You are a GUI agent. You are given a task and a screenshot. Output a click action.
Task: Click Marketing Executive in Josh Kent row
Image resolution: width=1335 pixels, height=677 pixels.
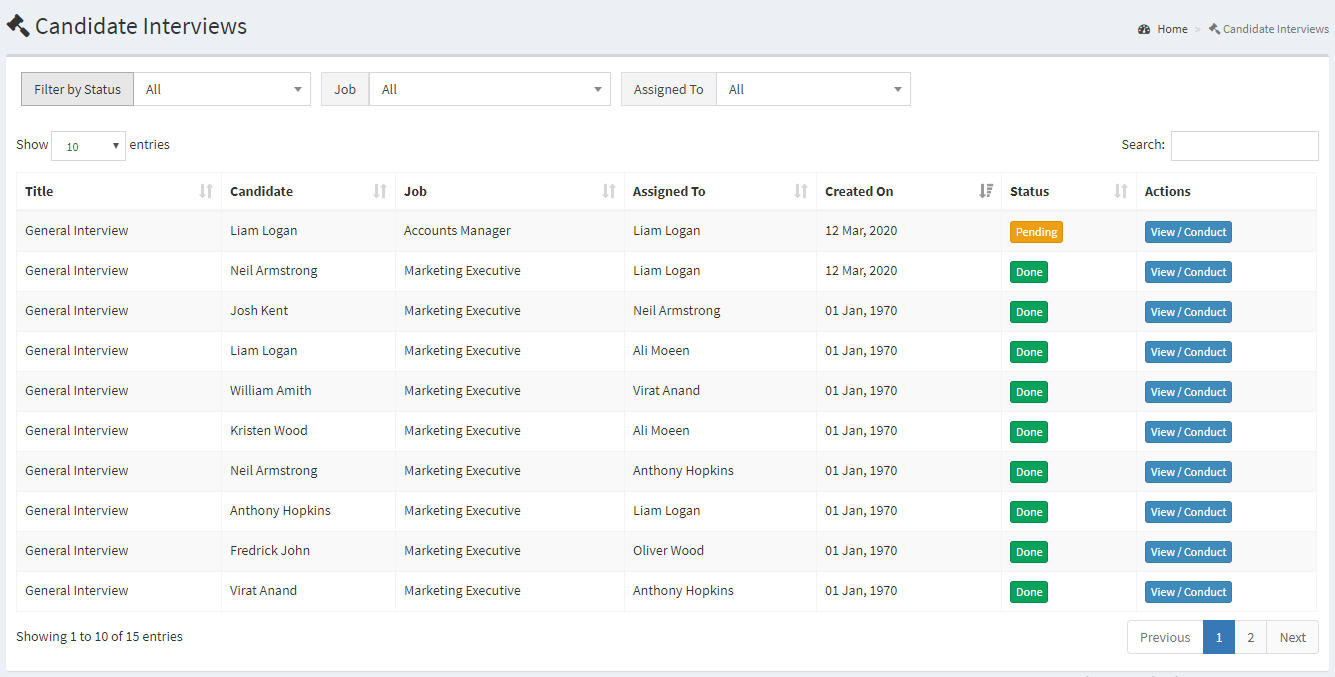pos(462,311)
